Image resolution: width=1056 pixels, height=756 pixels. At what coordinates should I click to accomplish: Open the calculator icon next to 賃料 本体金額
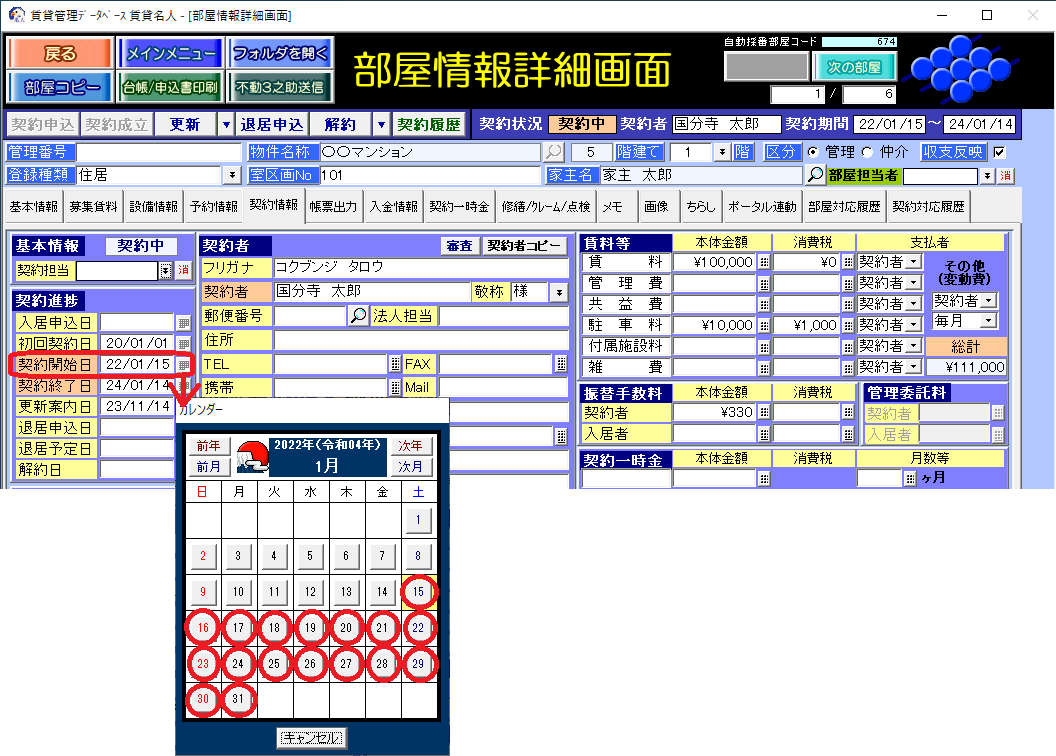tap(764, 262)
